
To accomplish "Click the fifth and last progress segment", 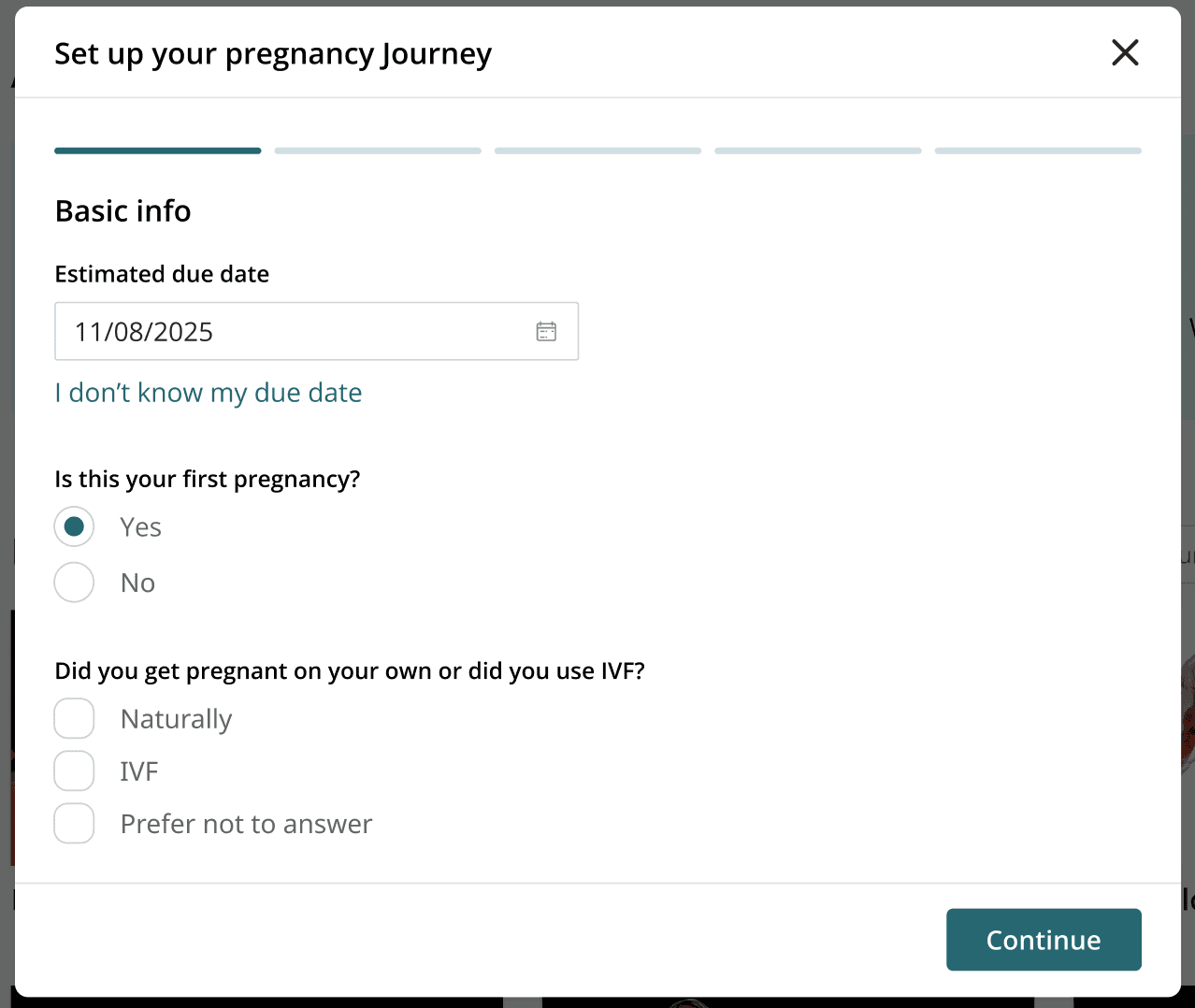I will 1038,151.
